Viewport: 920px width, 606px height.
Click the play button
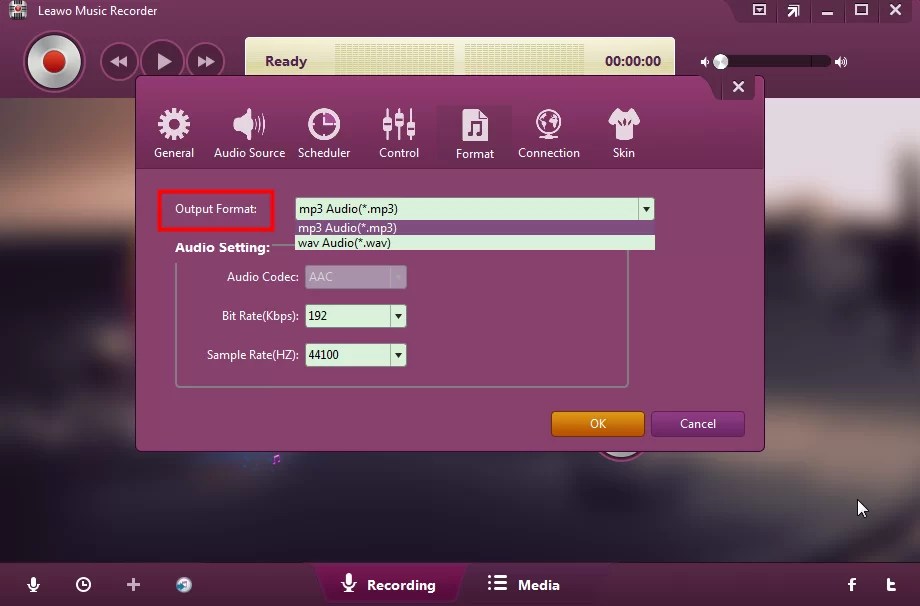tap(163, 61)
